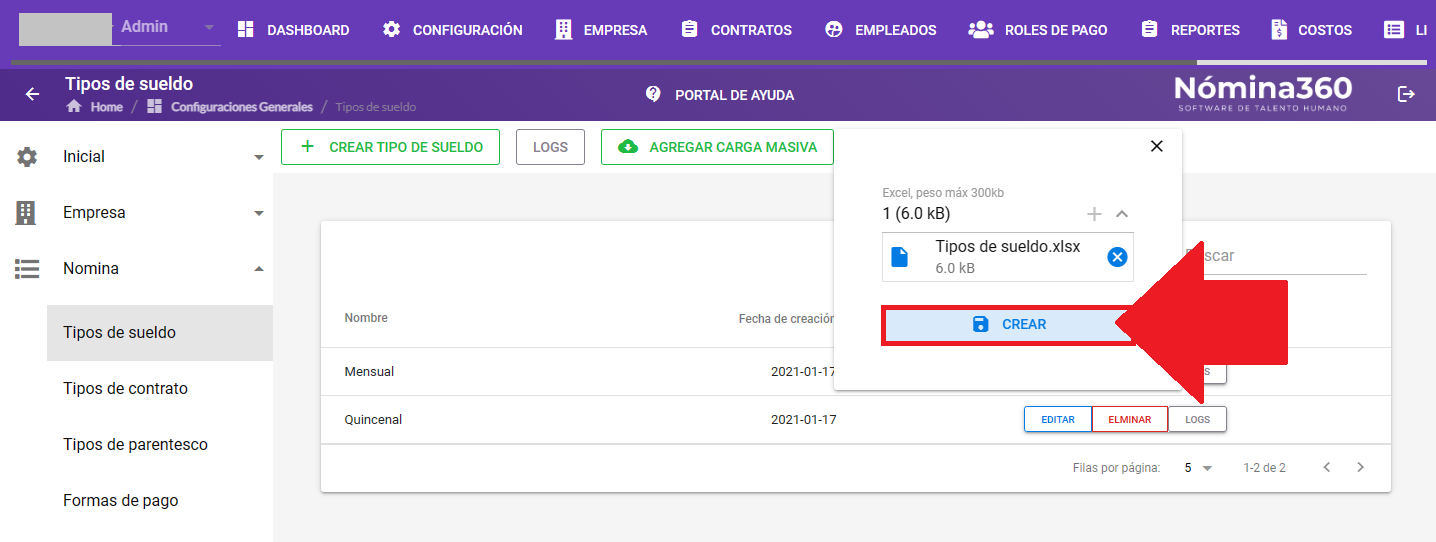The height and width of the screenshot is (542, 1436).
Task: Expand the Empresa sidebar section
Action: pos(136,213)
